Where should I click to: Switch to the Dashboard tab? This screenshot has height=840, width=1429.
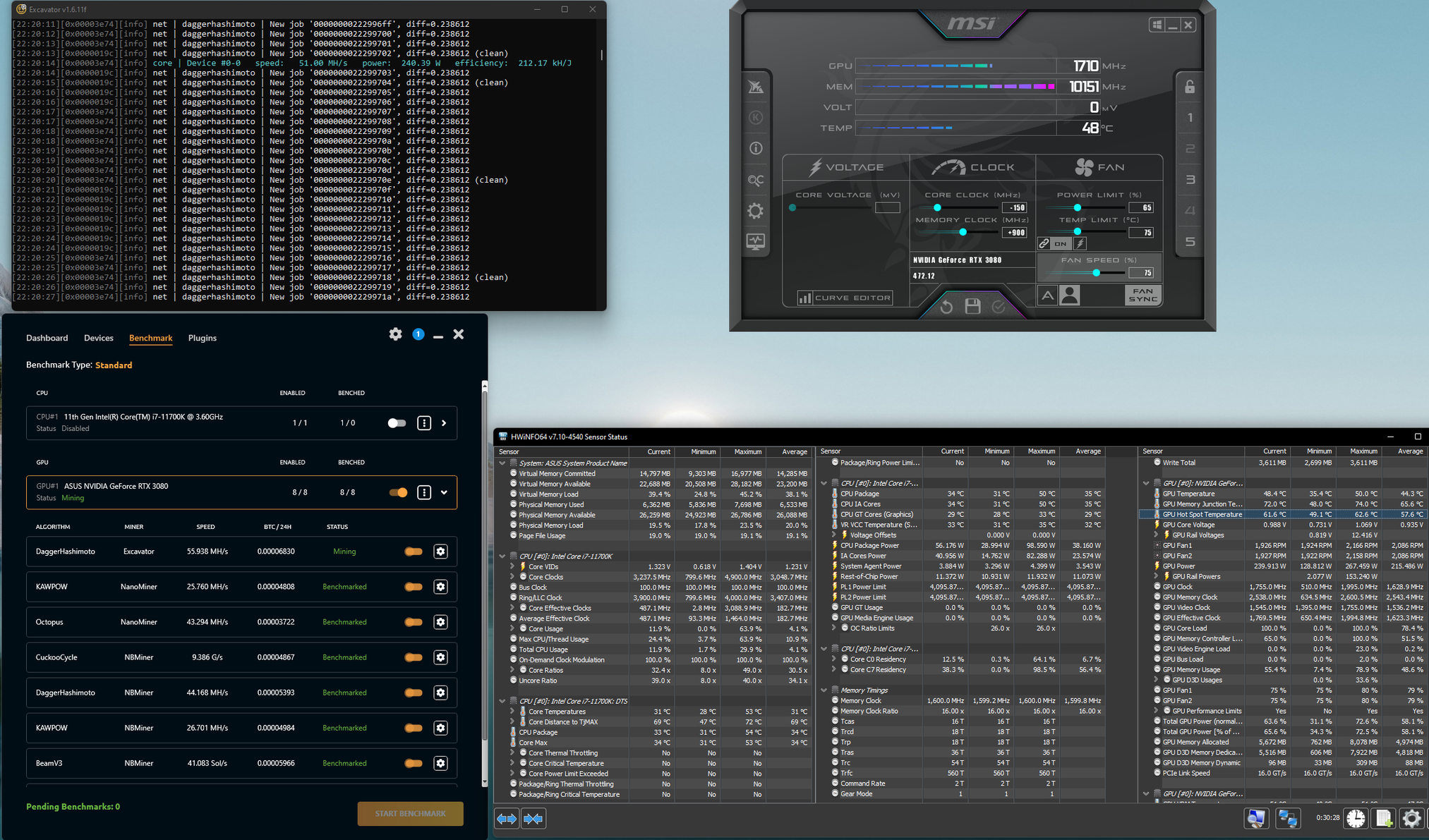47,338
